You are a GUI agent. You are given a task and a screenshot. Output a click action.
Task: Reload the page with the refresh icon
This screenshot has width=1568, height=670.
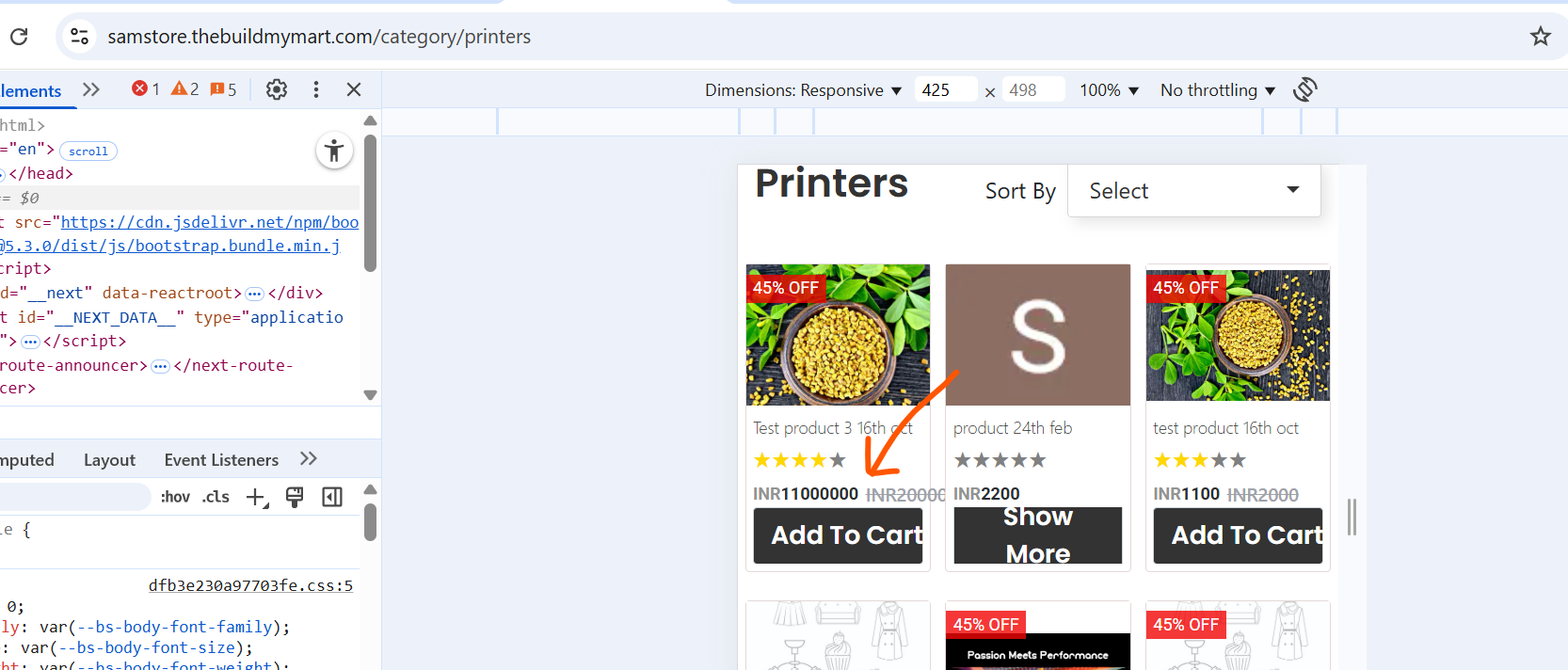tap(19, 37)
